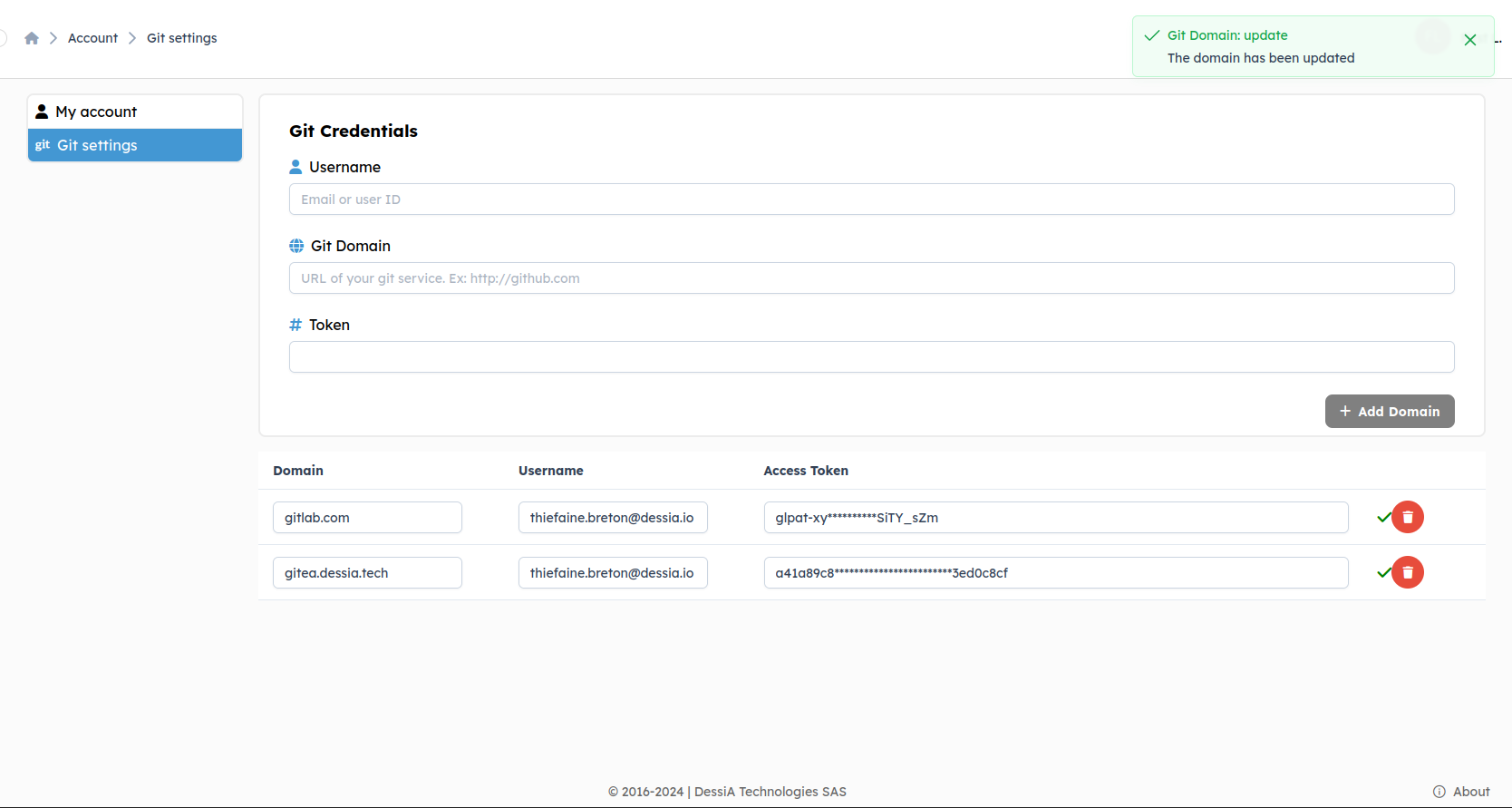This screenshot has height=808, width=1512.
Task: Edit the a41a89c8 access token field
Action: pos(1055,573)
